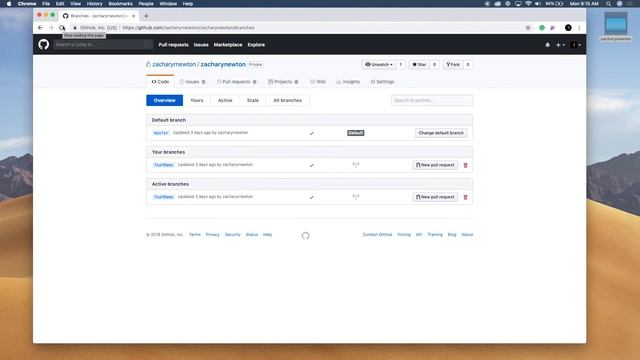Open Explore in GitHub header
This screenshot has width=640, height=360.
pos(256,45)
